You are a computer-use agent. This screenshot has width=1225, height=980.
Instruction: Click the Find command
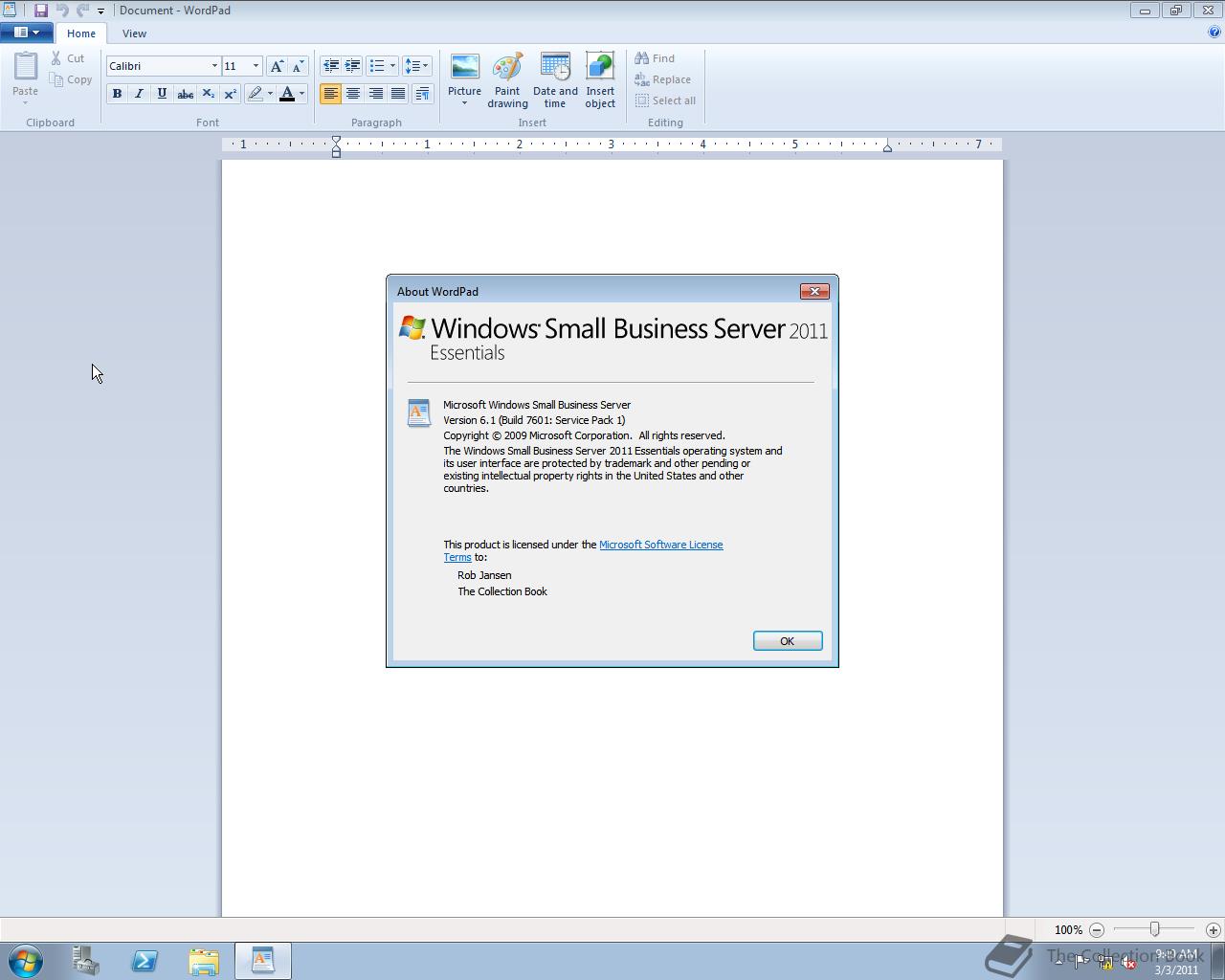pos(655,58)
